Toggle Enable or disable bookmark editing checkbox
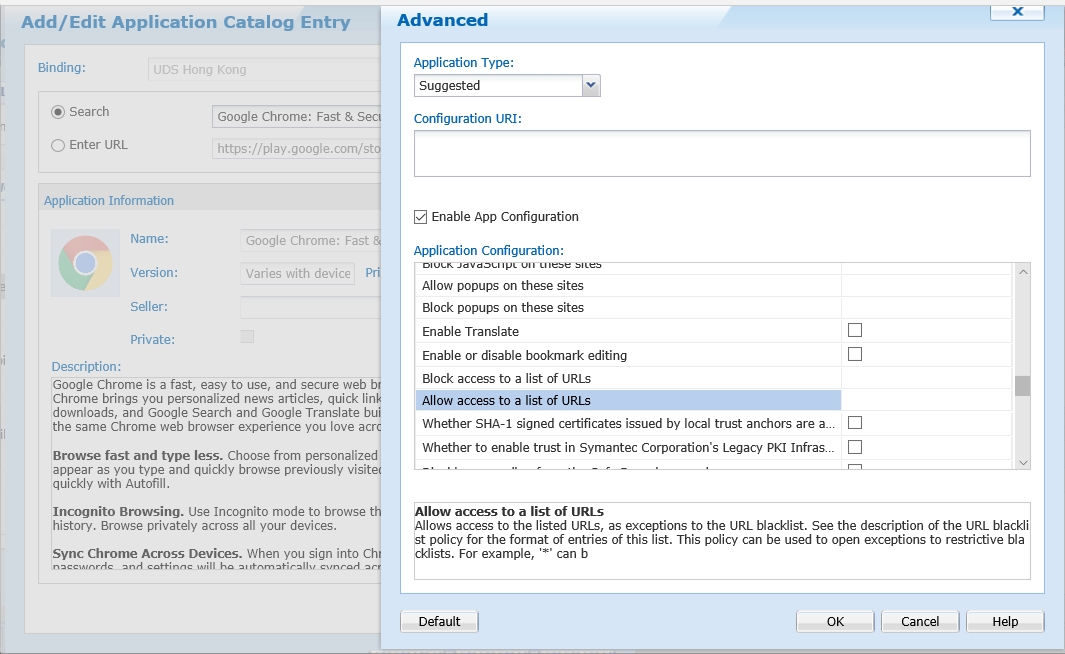The height and width of the screenshot is (654, 1065). point(855,354)
